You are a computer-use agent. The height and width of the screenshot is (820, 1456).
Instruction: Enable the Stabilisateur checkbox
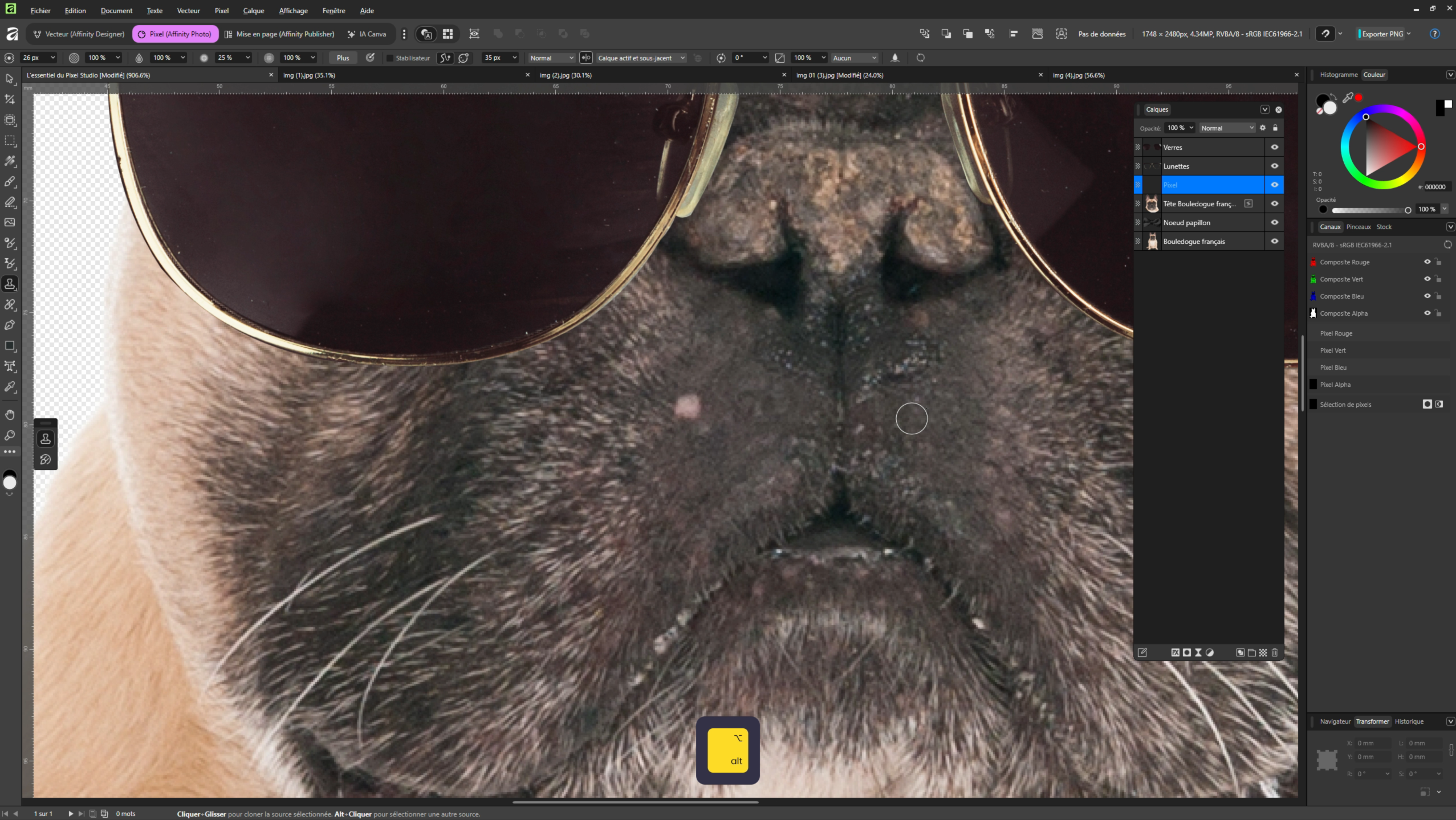click(x=390, y=58)
